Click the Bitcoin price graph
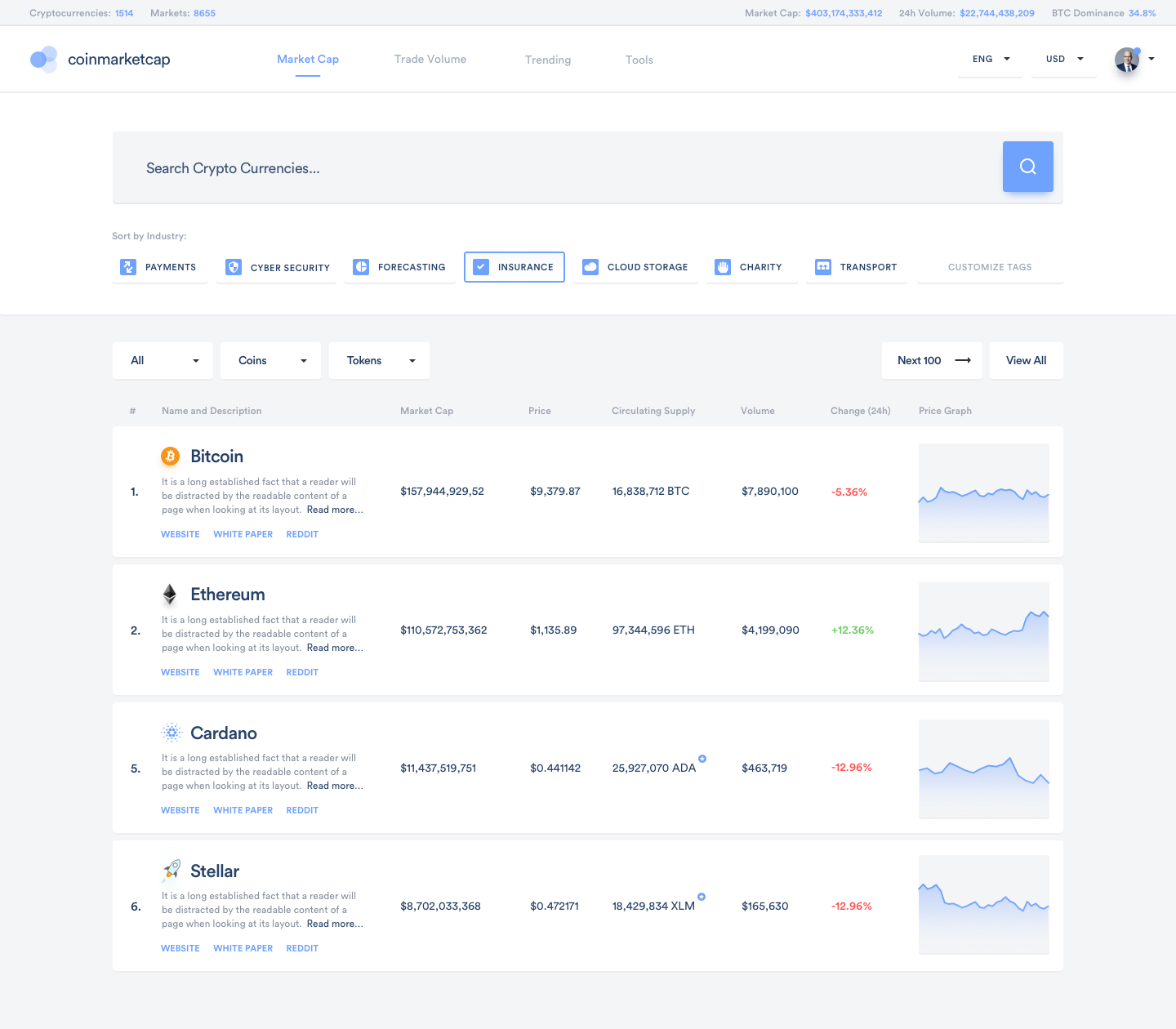This screenshot has height=1029, width=1176. (x=984, y=492)
